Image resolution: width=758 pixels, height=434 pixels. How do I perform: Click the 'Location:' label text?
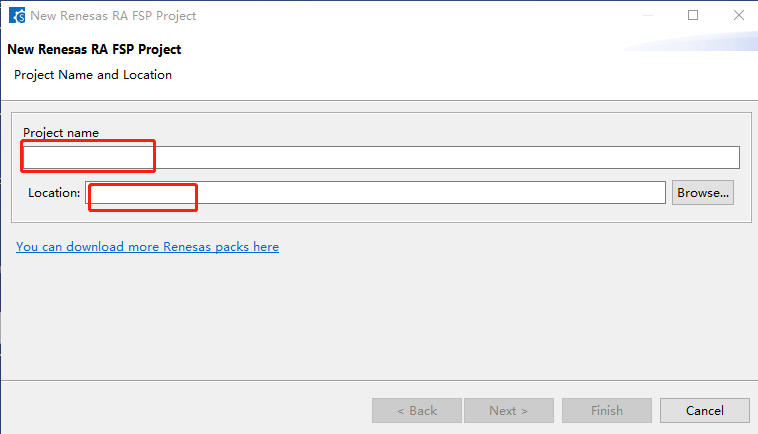54,193
